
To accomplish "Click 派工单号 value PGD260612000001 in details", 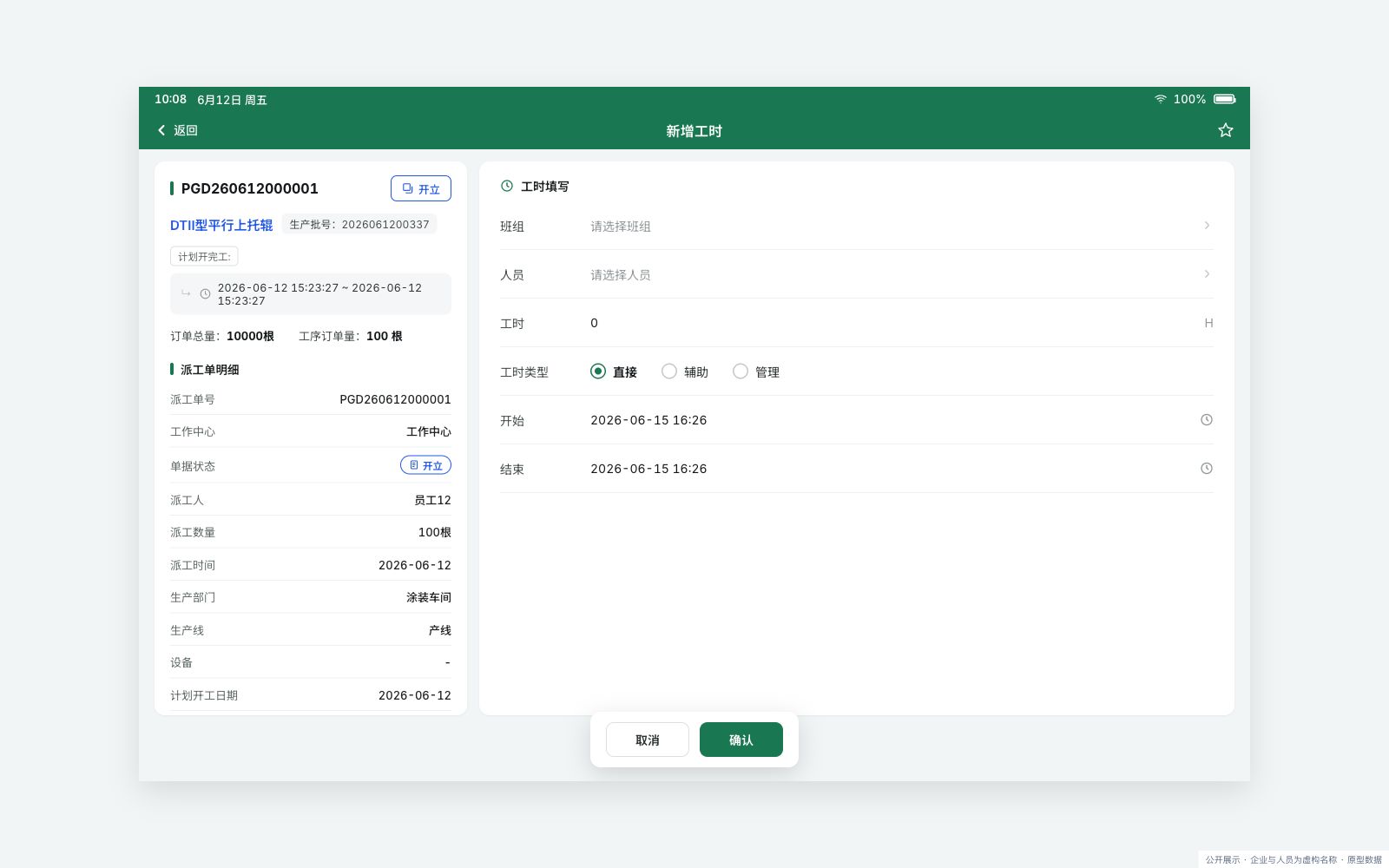I will point(395,399).
